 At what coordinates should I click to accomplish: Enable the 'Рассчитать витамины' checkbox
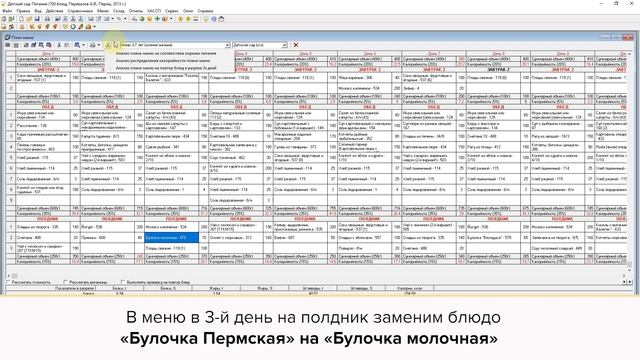pyautogui.click(x=66, y=282)
